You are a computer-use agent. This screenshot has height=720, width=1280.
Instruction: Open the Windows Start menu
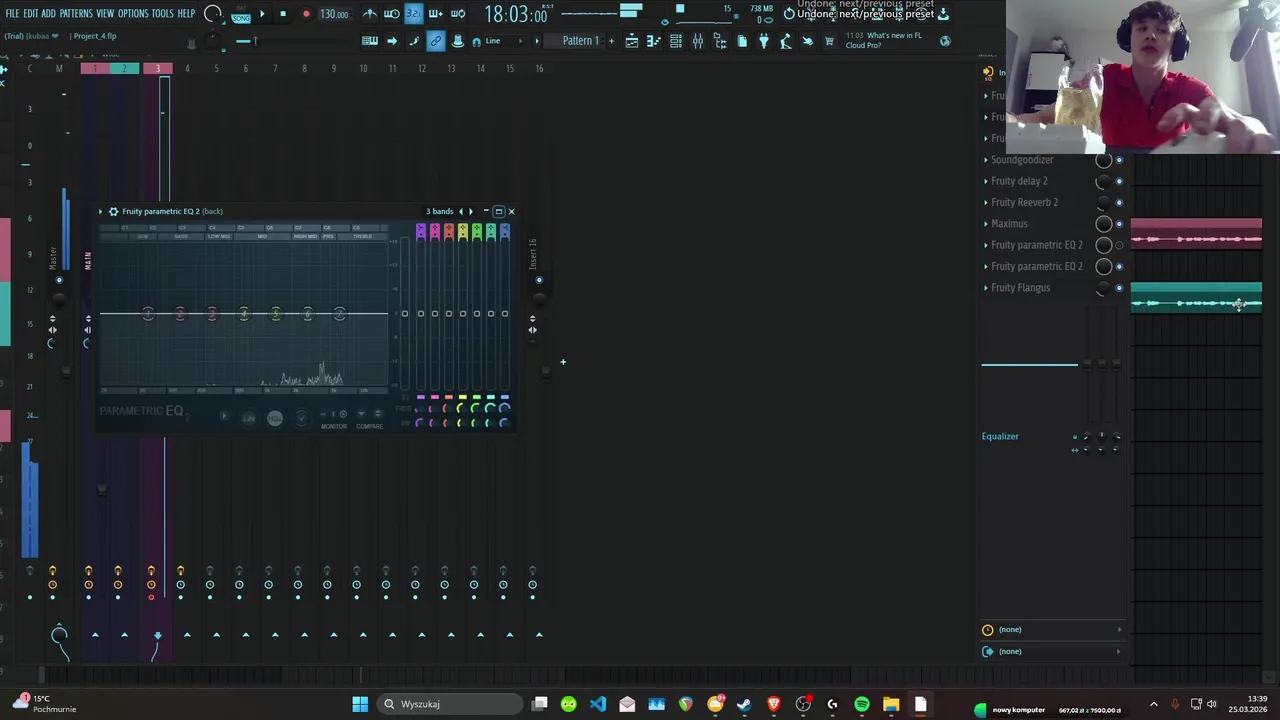click(x=360, y=704)
